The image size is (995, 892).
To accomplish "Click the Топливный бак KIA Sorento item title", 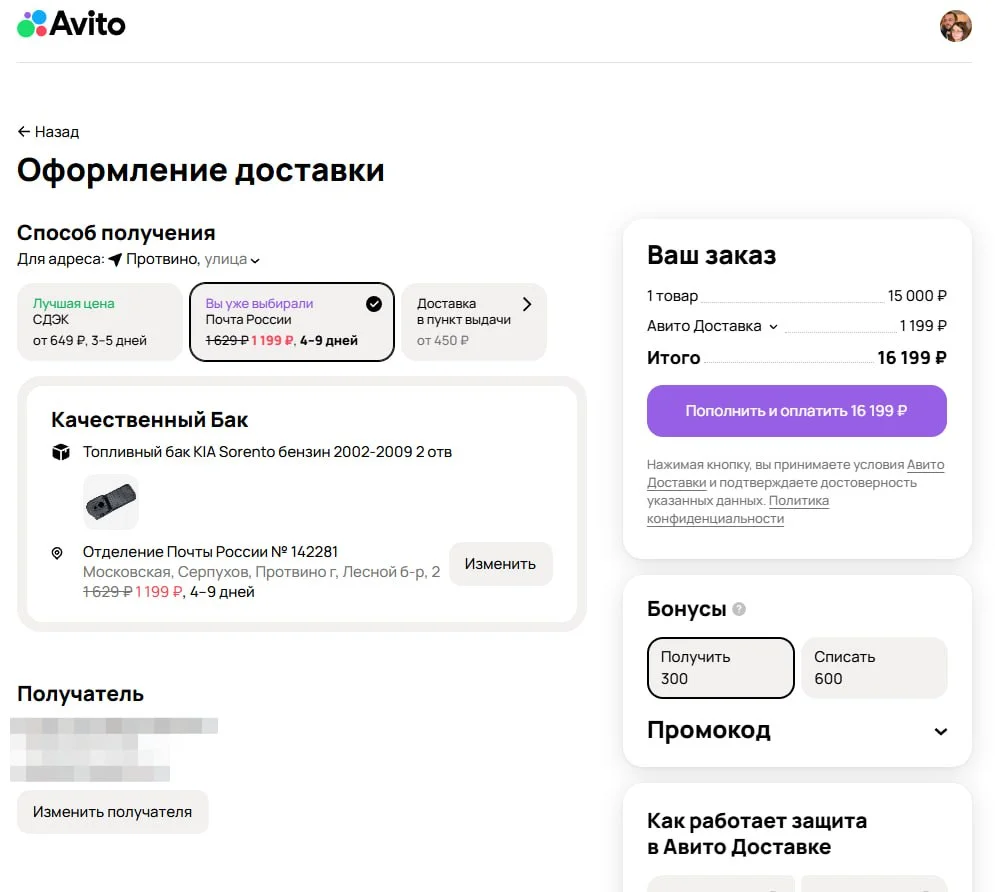I will pos(267,452).
